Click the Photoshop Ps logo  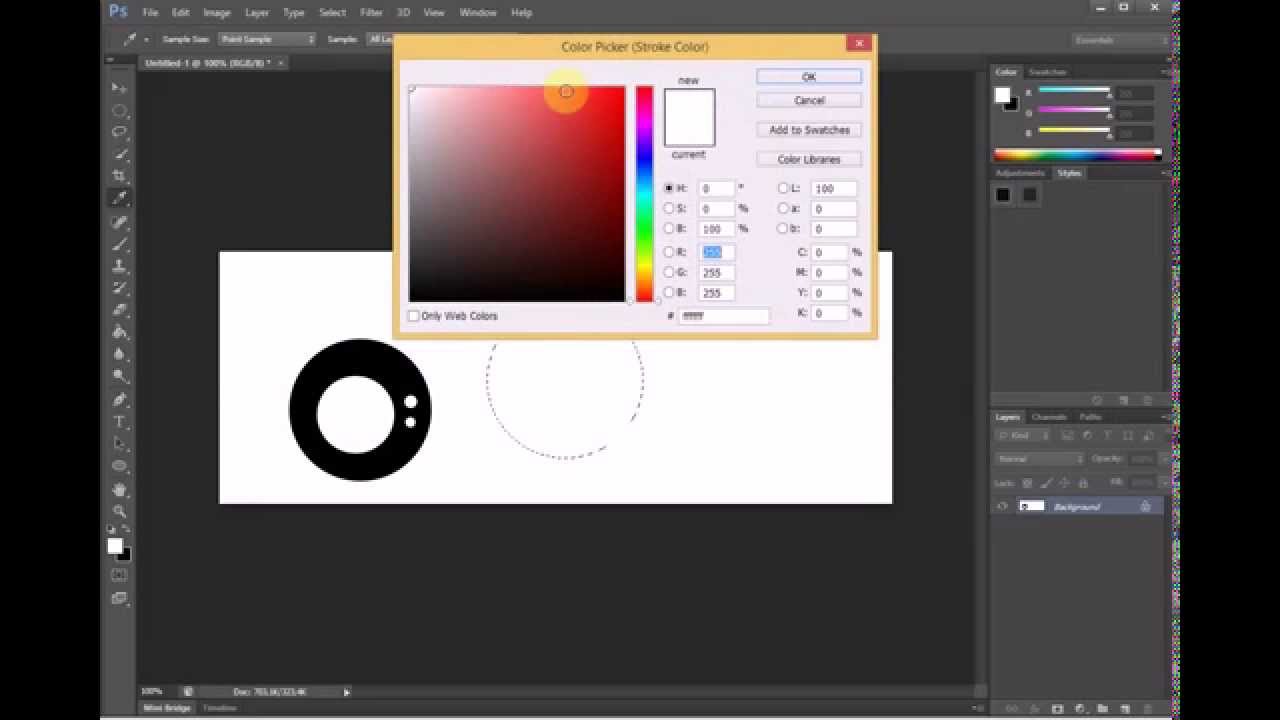tap(118, 12)
